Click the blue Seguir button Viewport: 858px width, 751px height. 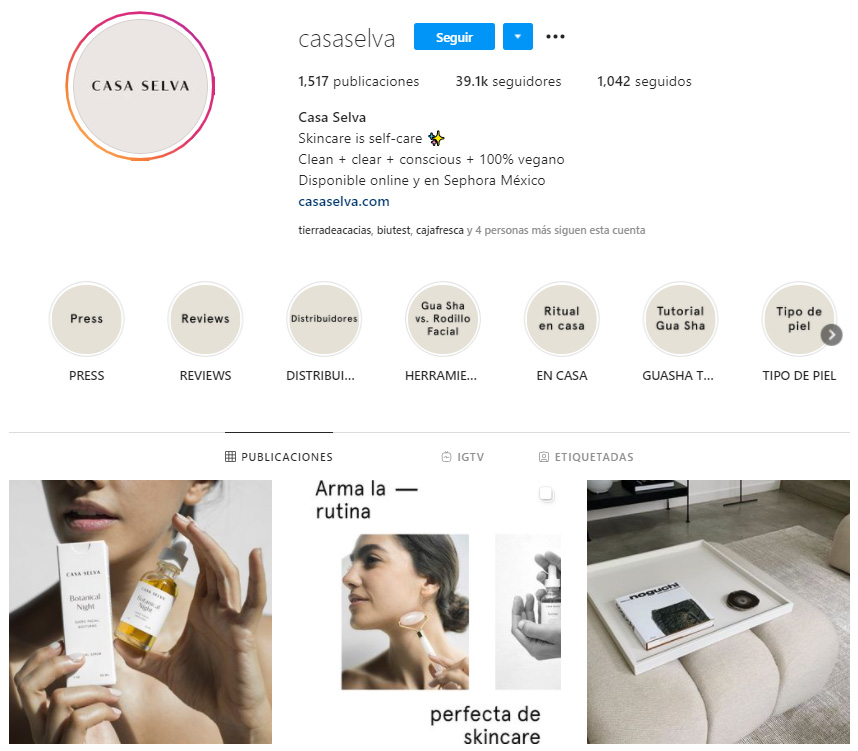point(454,37)
